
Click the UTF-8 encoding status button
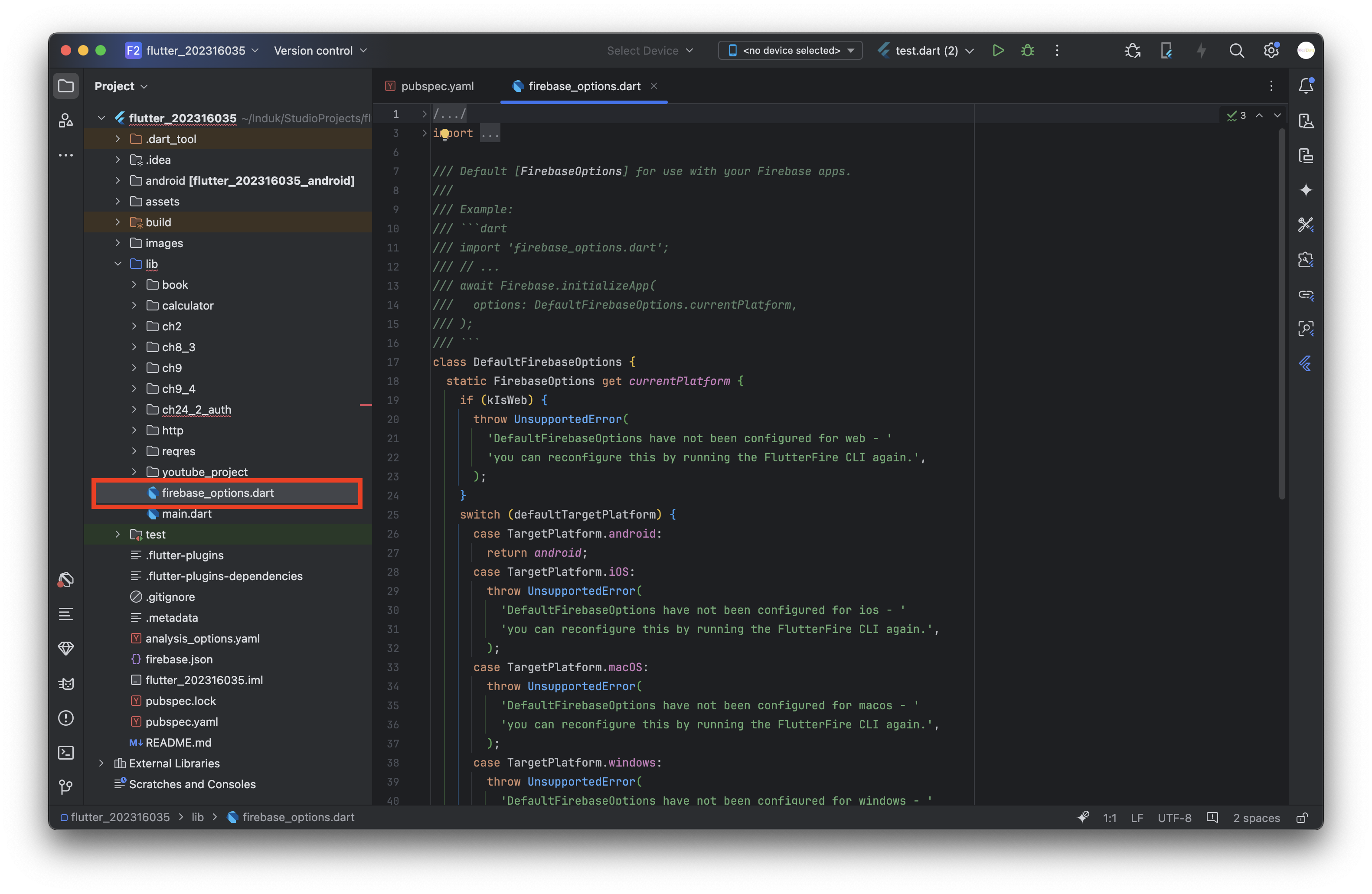1174,818
